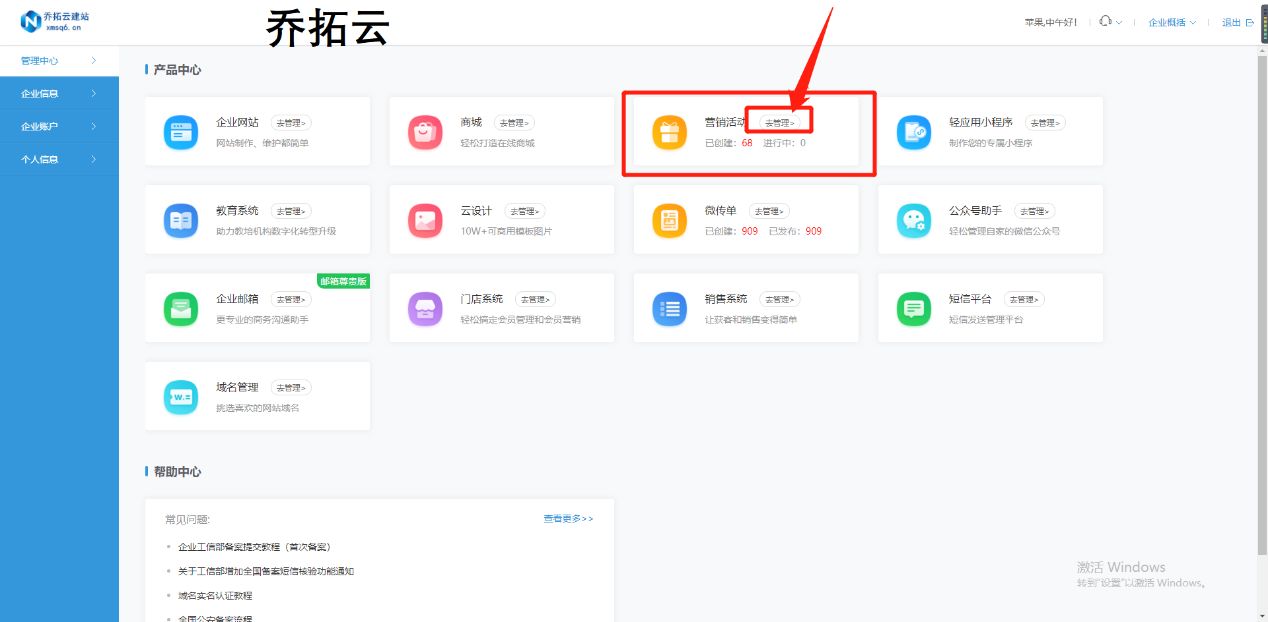Click the 公众号助手 chat assistant icon

(x=913, y=219)
